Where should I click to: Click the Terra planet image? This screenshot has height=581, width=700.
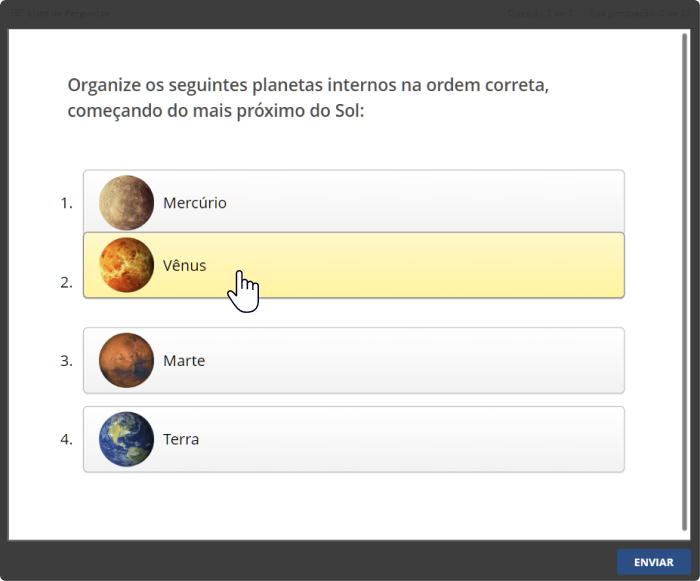126,439
